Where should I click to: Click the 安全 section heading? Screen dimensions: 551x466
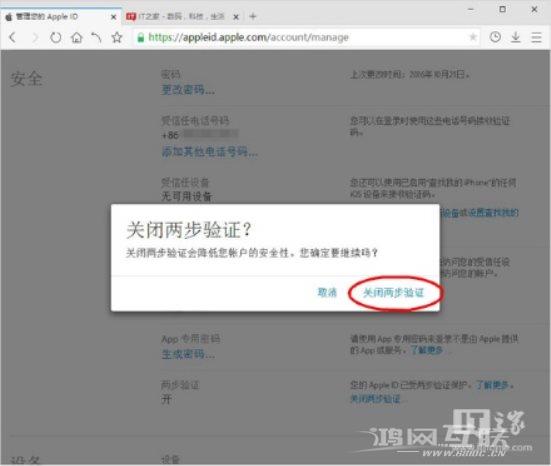[x=26, y=78]
